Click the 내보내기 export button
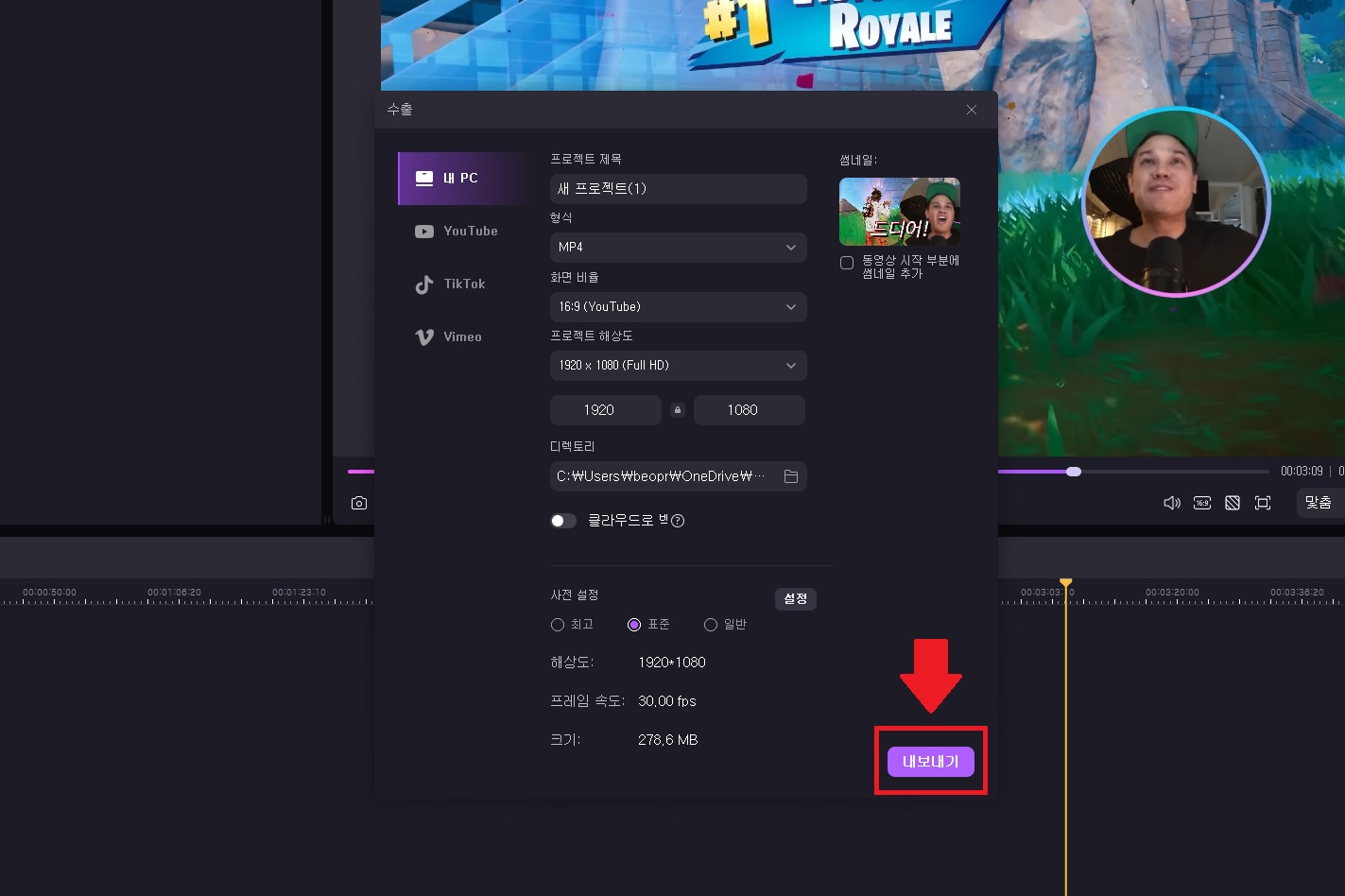1345x896 pixels. pos(931,762)
